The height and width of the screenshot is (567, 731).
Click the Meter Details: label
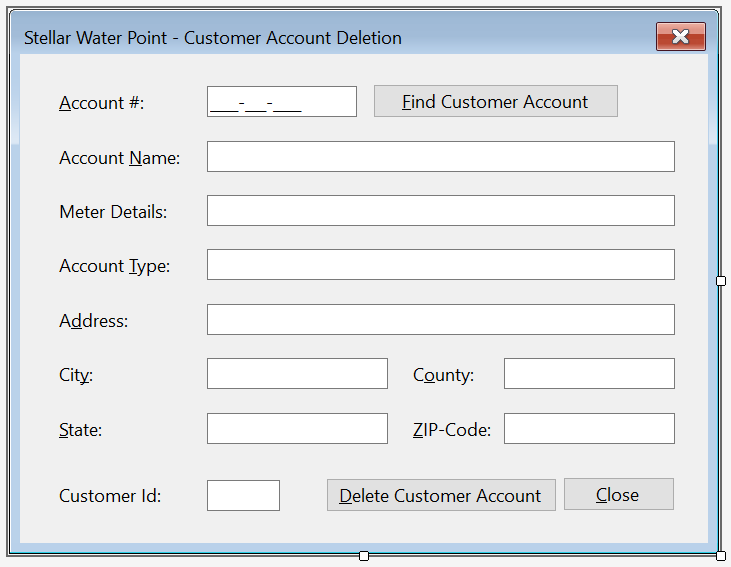pos(113,212)
